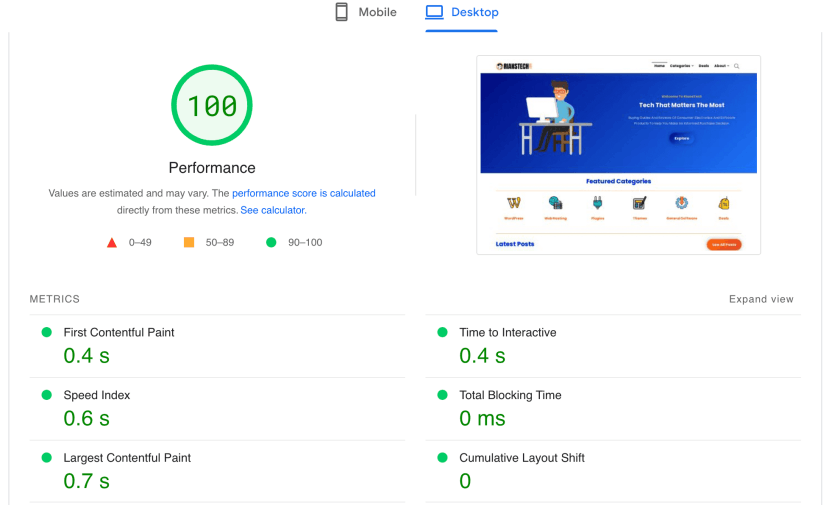Click the green dot beside Largest Contentful Paint
This screenshot has height=505, width=840.
click(47, 457)
